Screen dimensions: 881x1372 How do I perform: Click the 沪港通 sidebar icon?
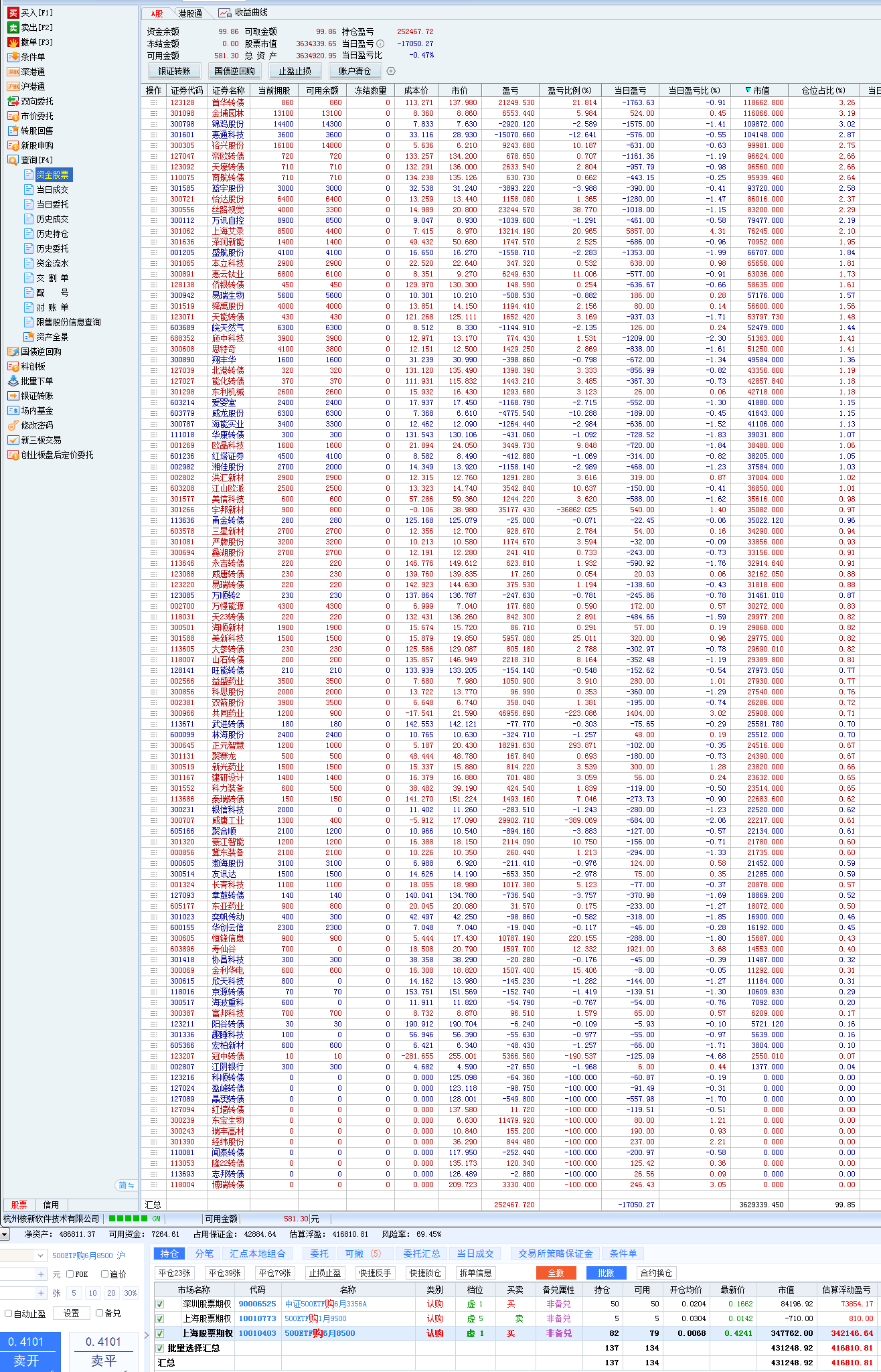[x=13, y=86]
